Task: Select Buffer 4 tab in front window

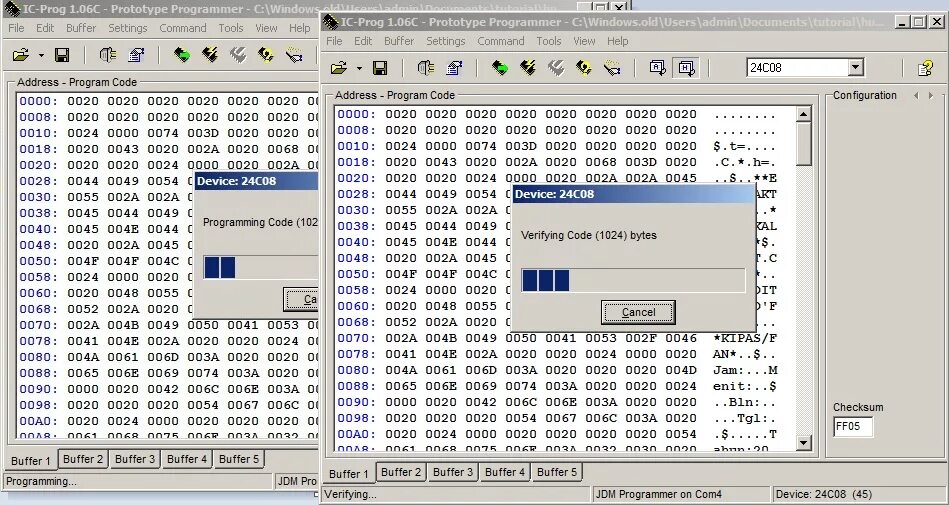Action: (x=505, y=472)
